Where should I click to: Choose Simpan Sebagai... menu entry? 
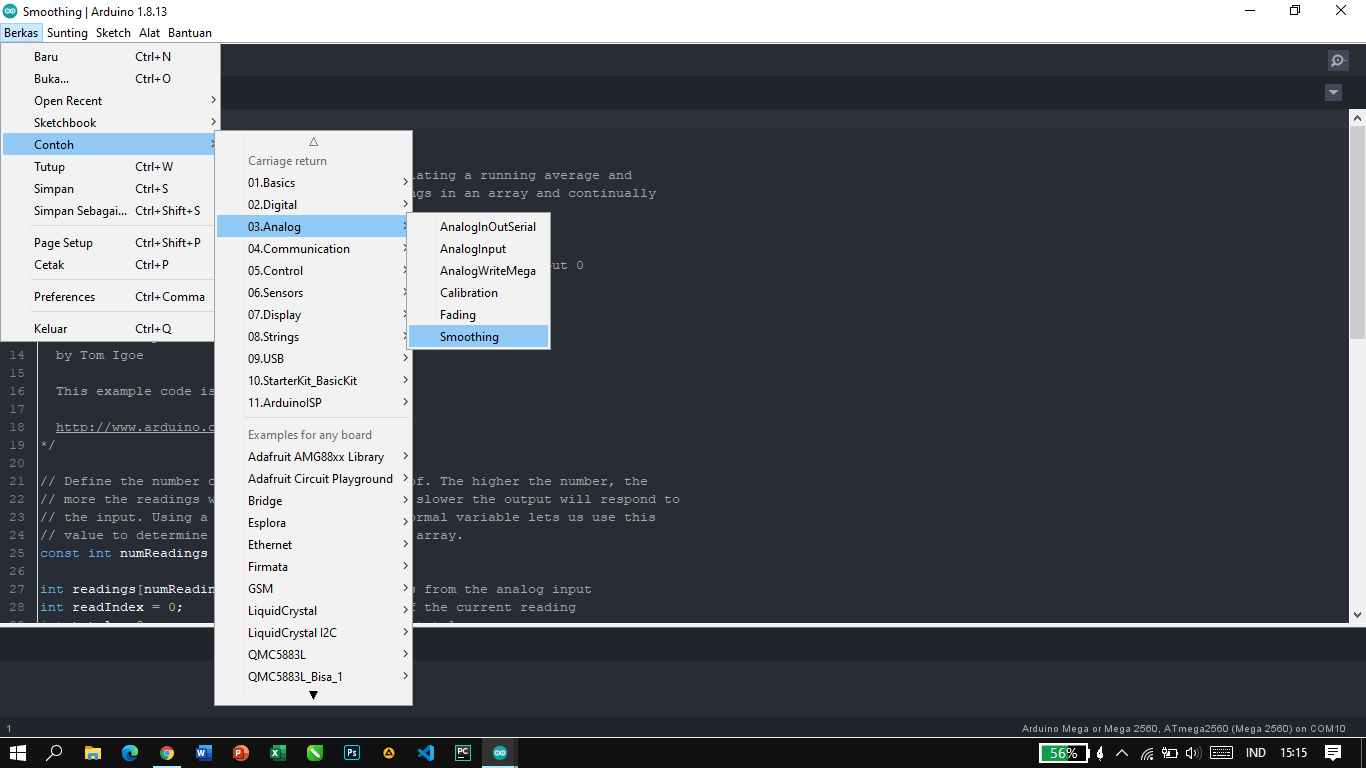tap(110, 211)
